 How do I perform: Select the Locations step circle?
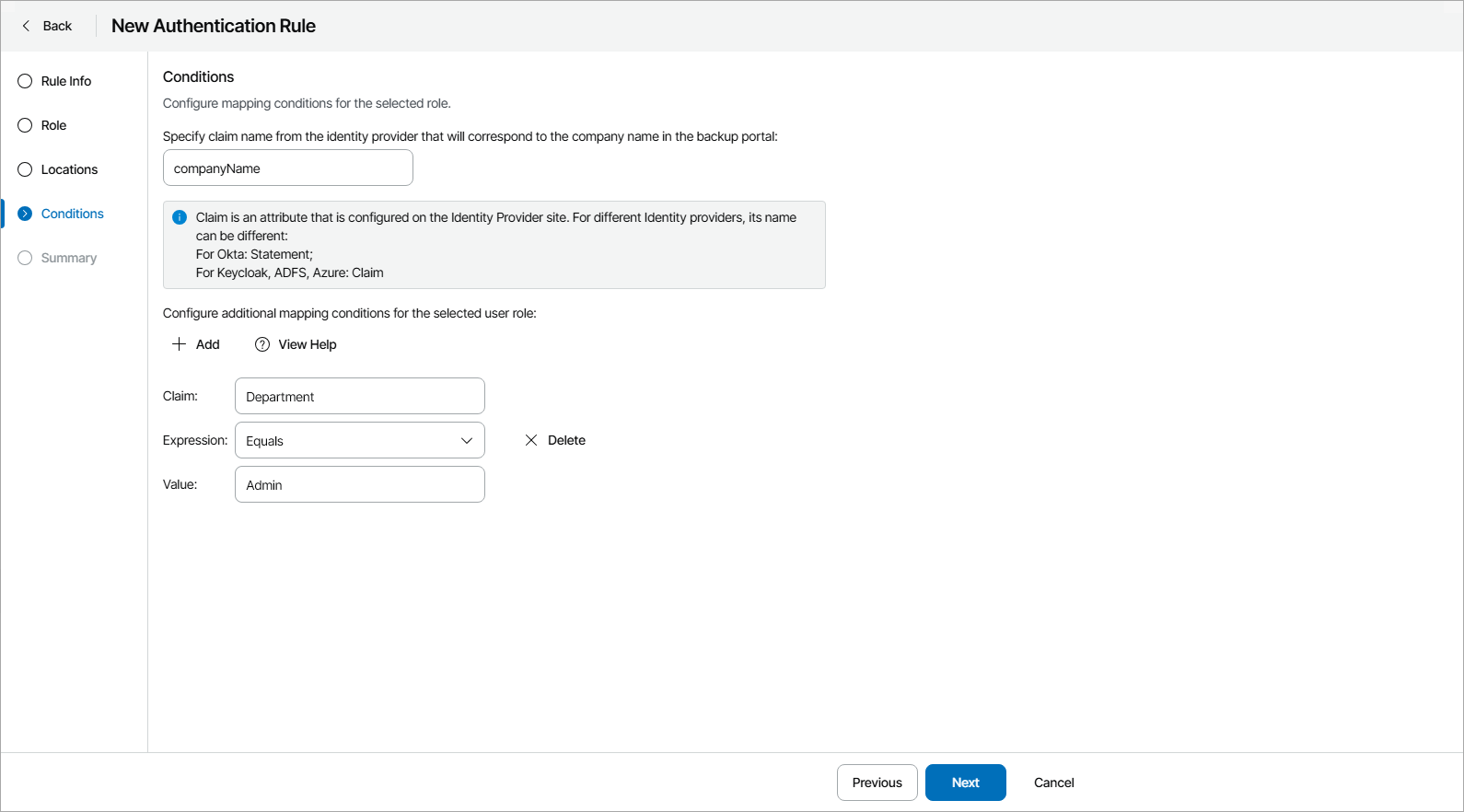[x=25, y=169]
